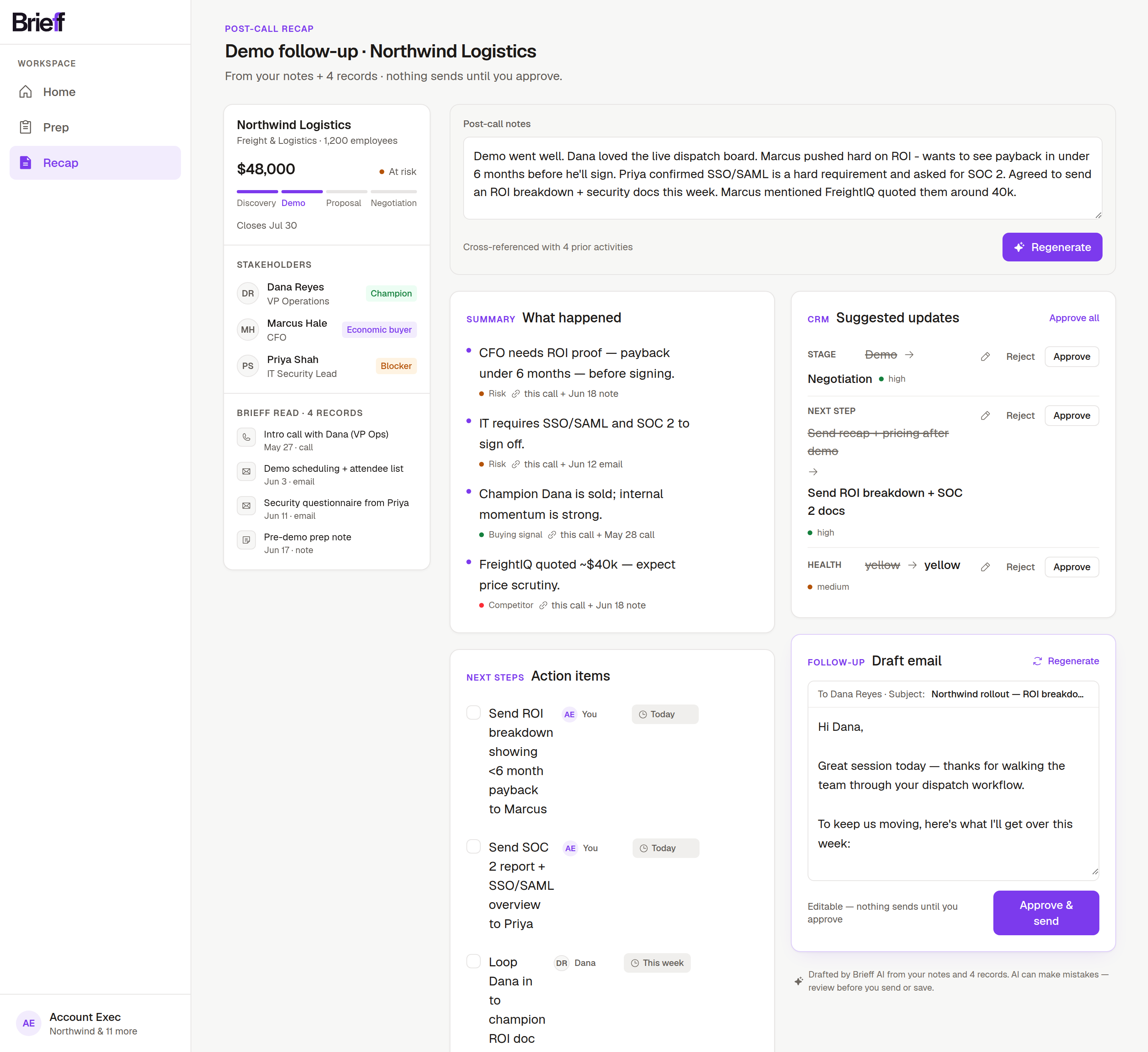The height and width of the screenshot is (1052, 1148).
Task: Click the DR avatar beside Dana Reyes
Action: coord(248,294)
